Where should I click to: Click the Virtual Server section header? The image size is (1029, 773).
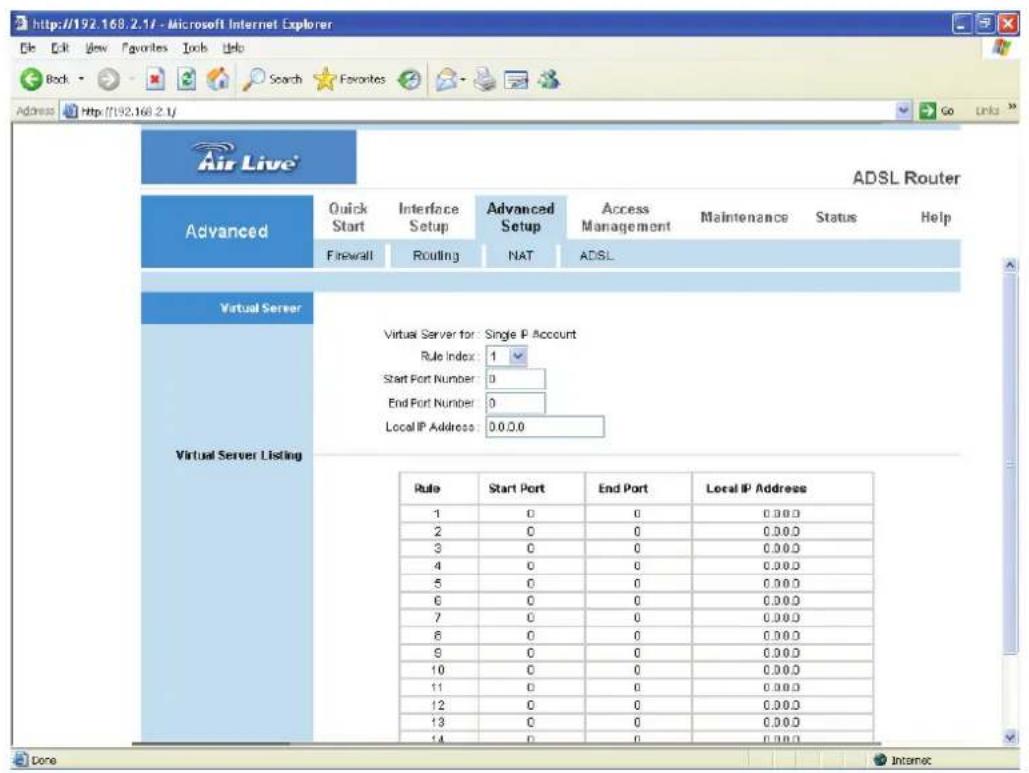pos(227,308)
